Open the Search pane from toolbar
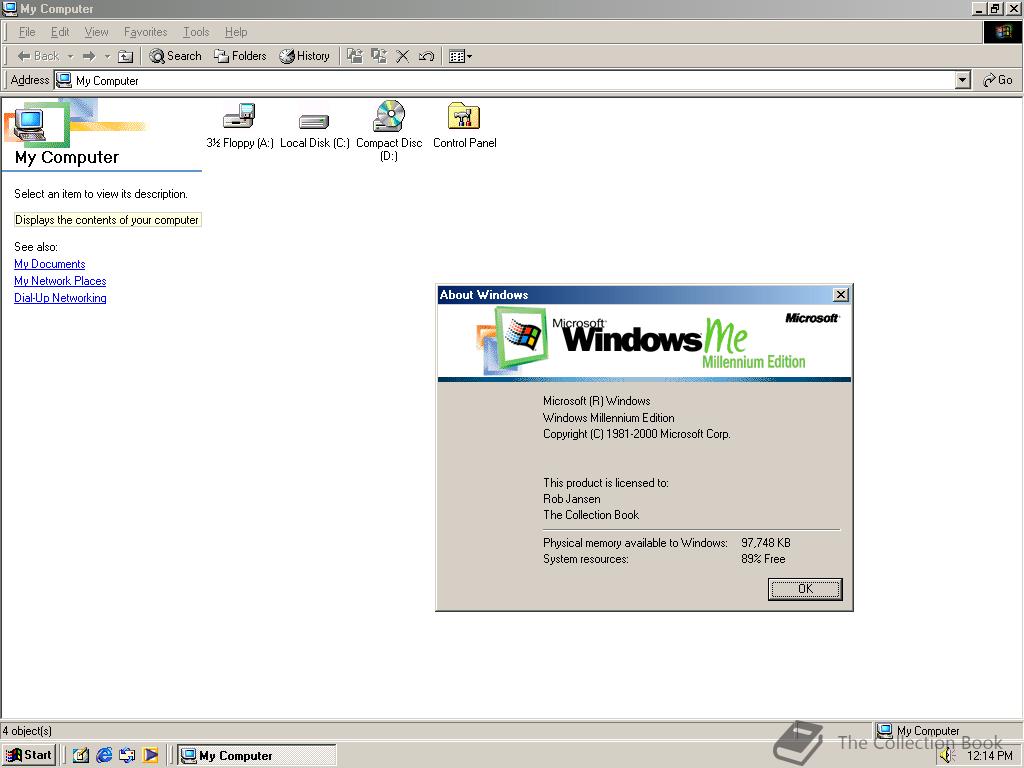 tap(175, 56)
